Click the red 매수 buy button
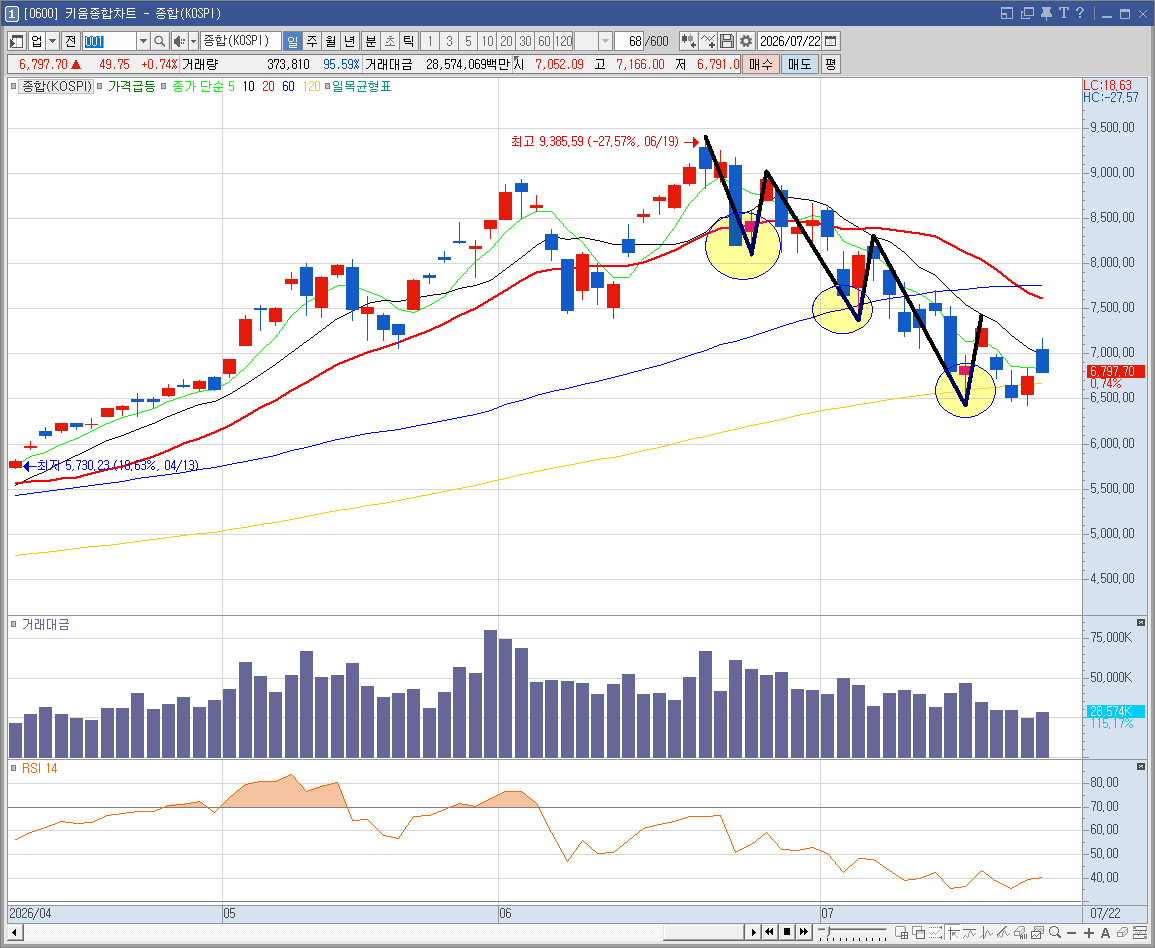Screen dimensions: 1155x948 click(760, 64)
